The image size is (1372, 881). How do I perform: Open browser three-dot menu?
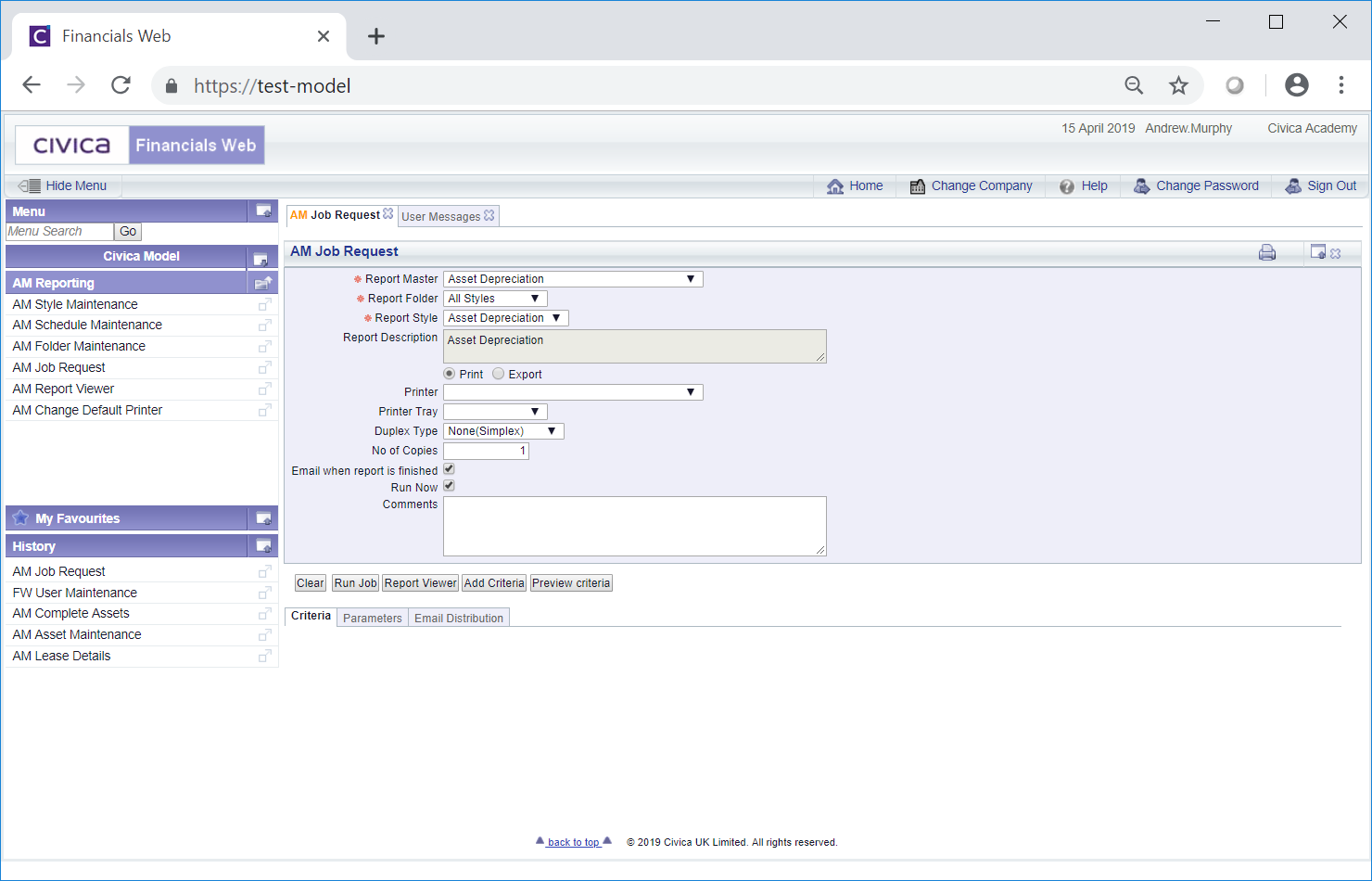pyautogui.click(x=1340, y=85)
